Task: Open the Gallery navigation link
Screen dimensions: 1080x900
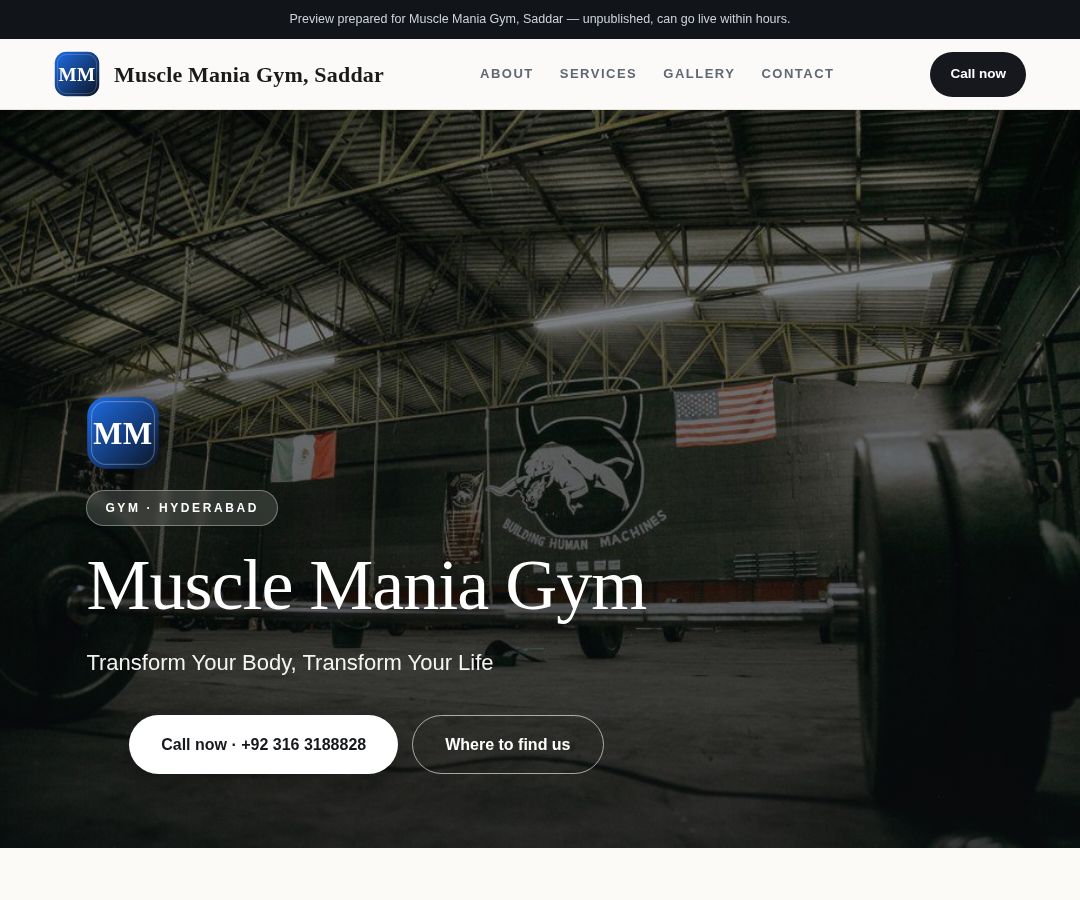Action: [698, 74]
